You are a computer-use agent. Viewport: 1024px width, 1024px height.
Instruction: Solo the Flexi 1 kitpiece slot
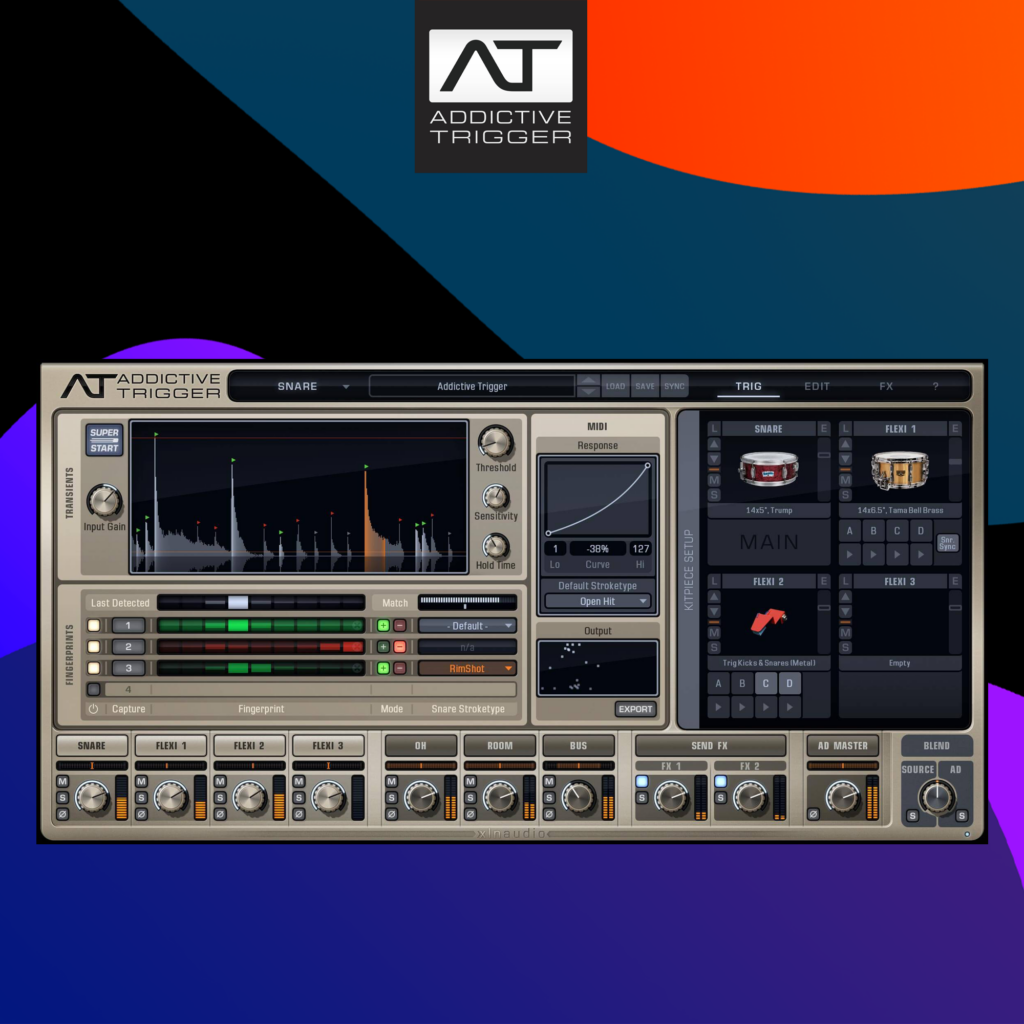(845, 495)
